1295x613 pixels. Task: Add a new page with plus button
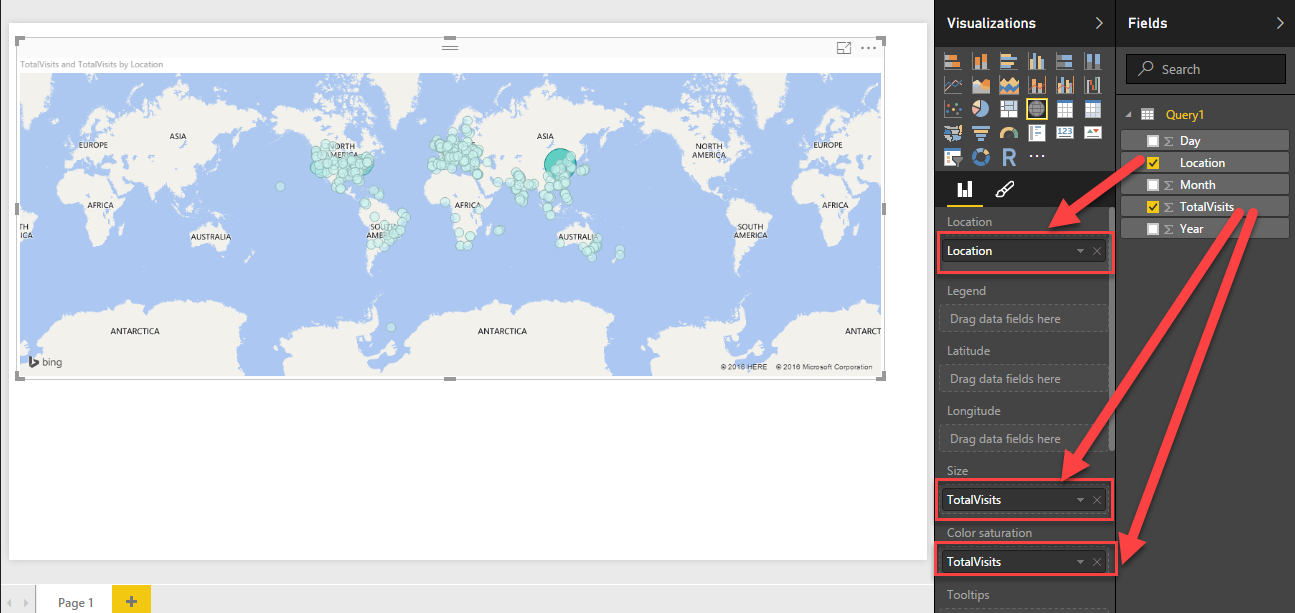pyautogui.click(x=131, y=600)
